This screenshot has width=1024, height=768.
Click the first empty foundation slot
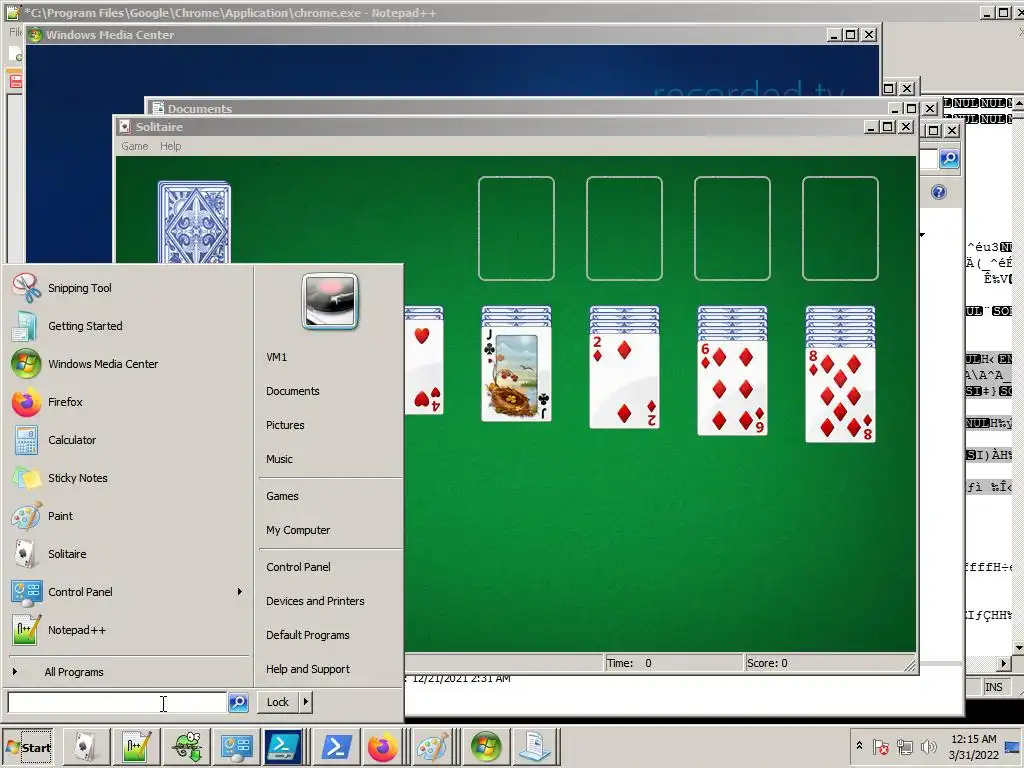click(x=516, y=228)
